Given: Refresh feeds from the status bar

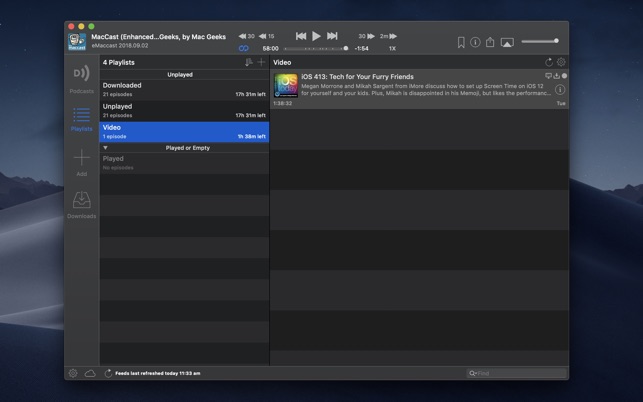Looking at the screenshot, I should pos(108,373).
